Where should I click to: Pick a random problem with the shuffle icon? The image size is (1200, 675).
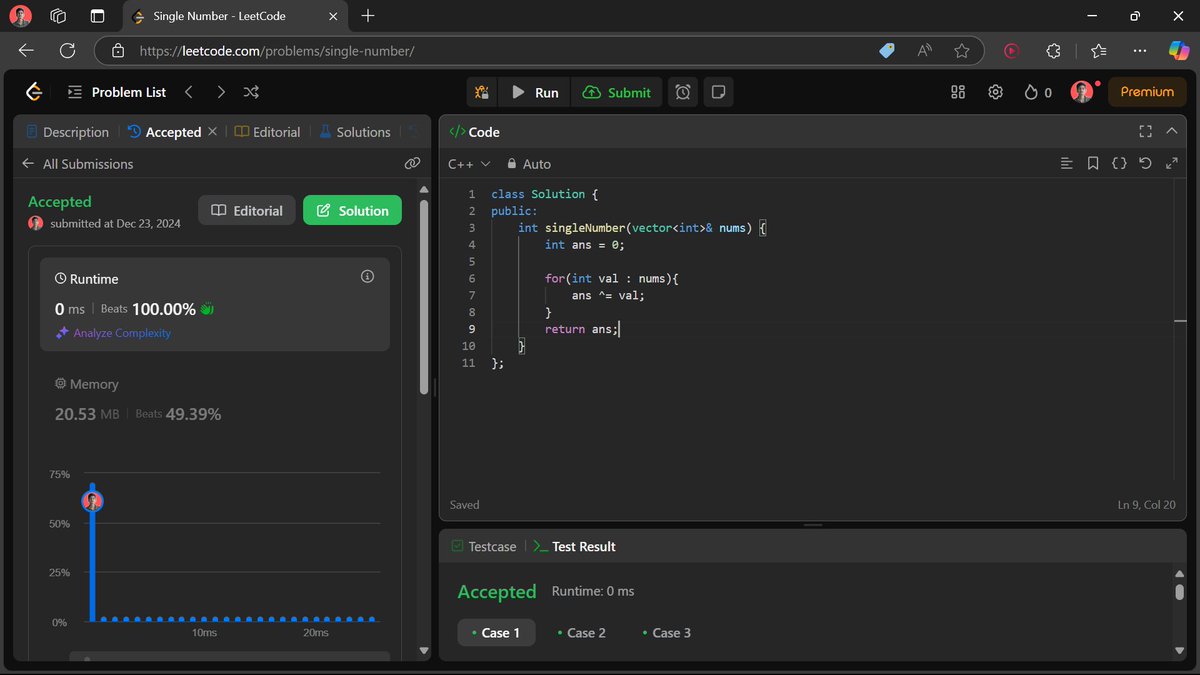[251, 92]
